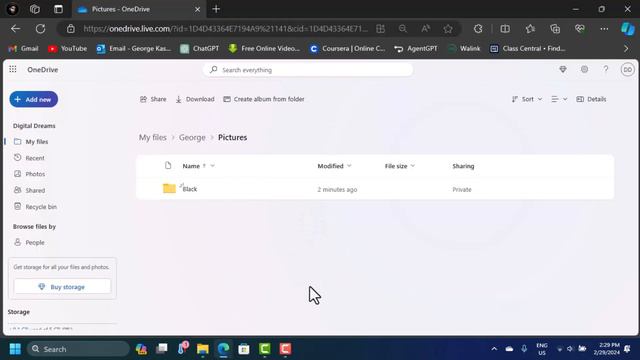Select the Pictures - OneDrive tab
Image resolution: width=640 pixels, height=360 pixels.
[x=139, y=9]
